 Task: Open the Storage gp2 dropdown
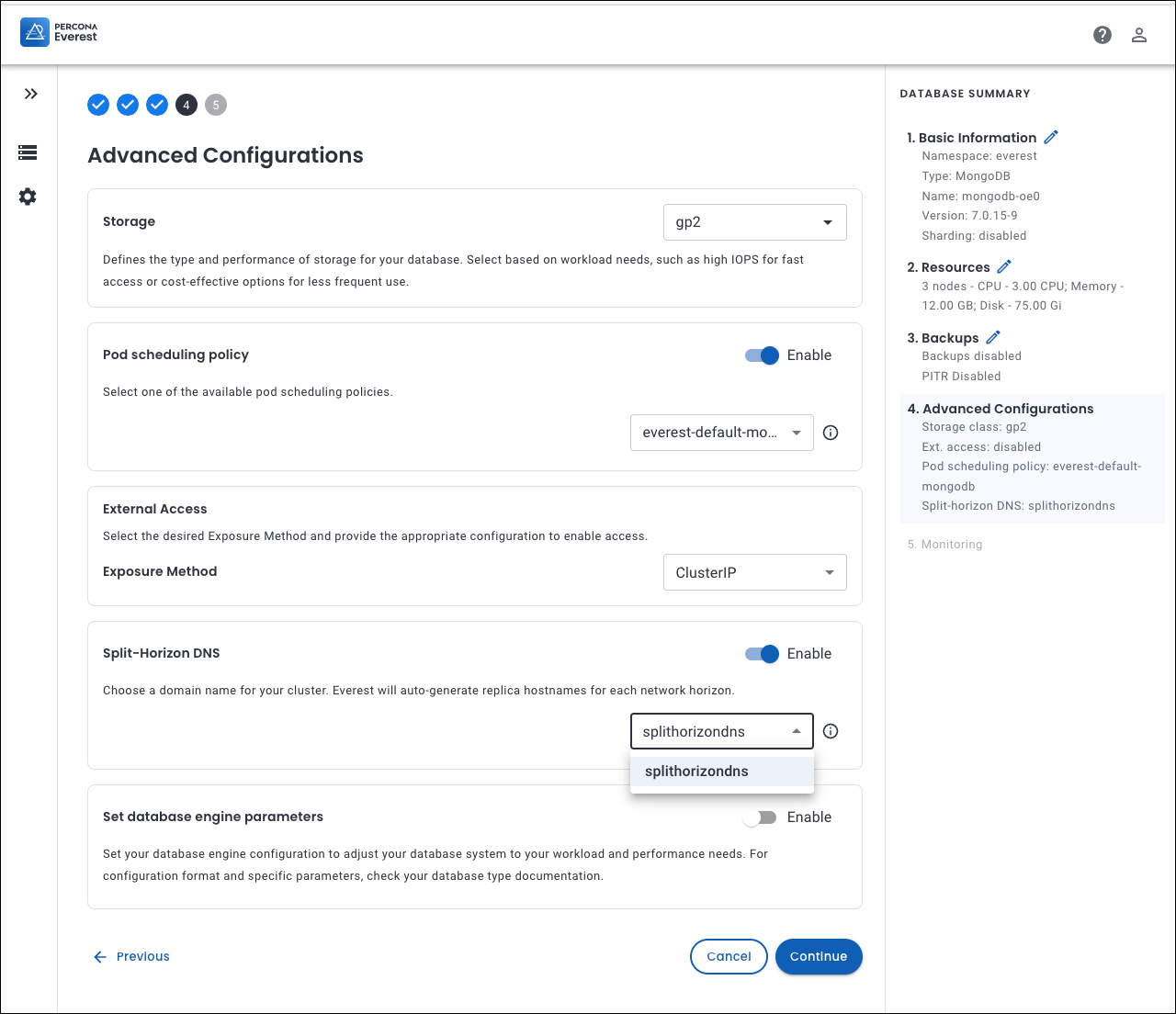coord(754,222)
